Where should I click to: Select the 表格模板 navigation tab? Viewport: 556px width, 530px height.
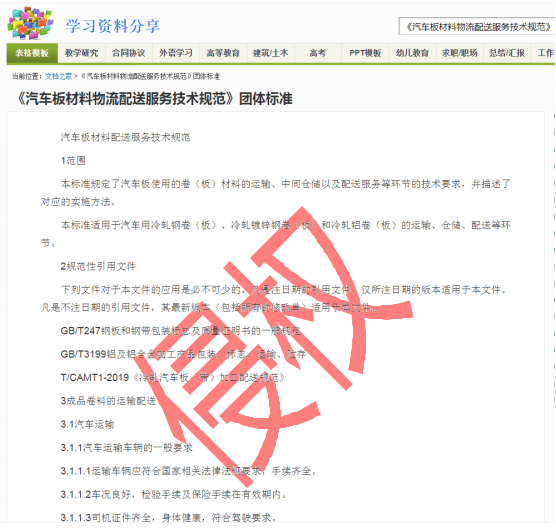click(32, 53)
